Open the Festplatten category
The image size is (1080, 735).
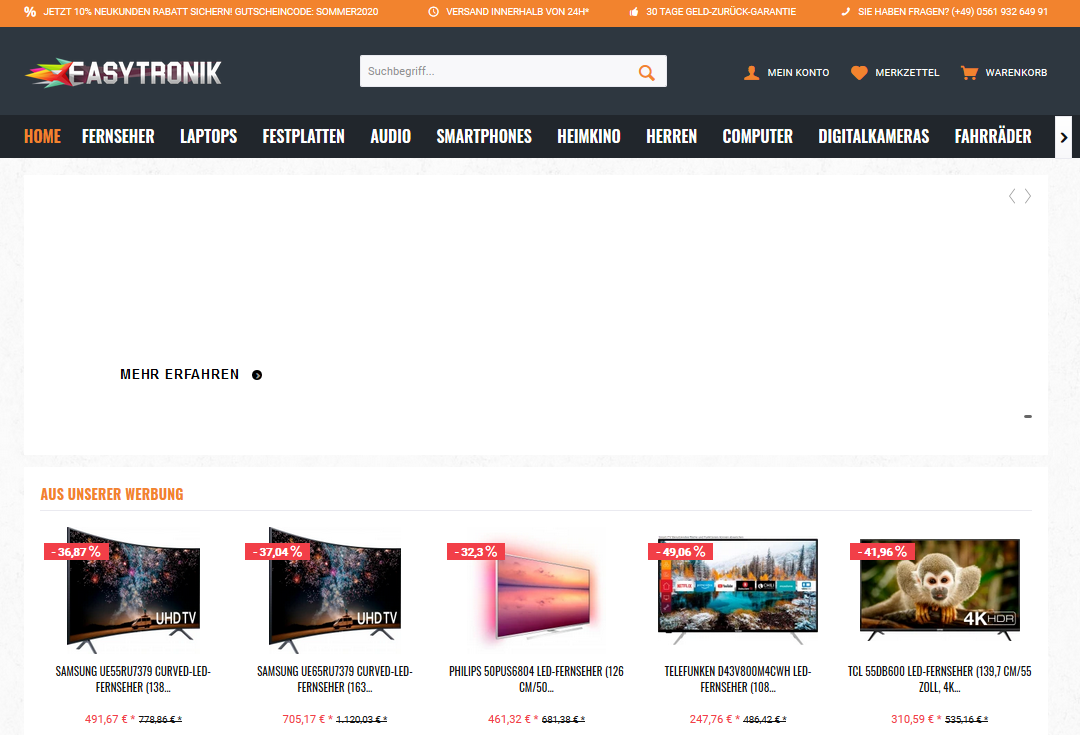click(x=304, y=136)
